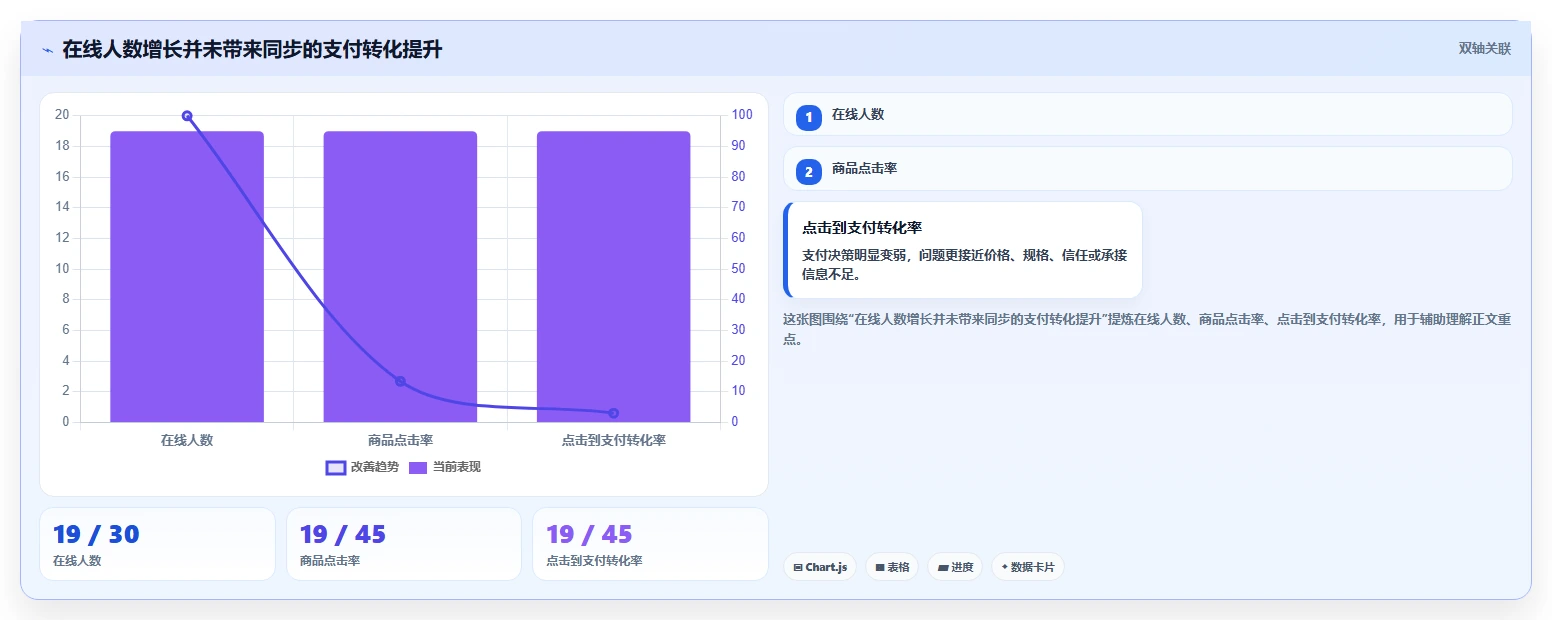Open the 19 / 45 点击到支付转化率 stat card
Image resolution: width=1552 pixels, height=620 pixels.
650,544
